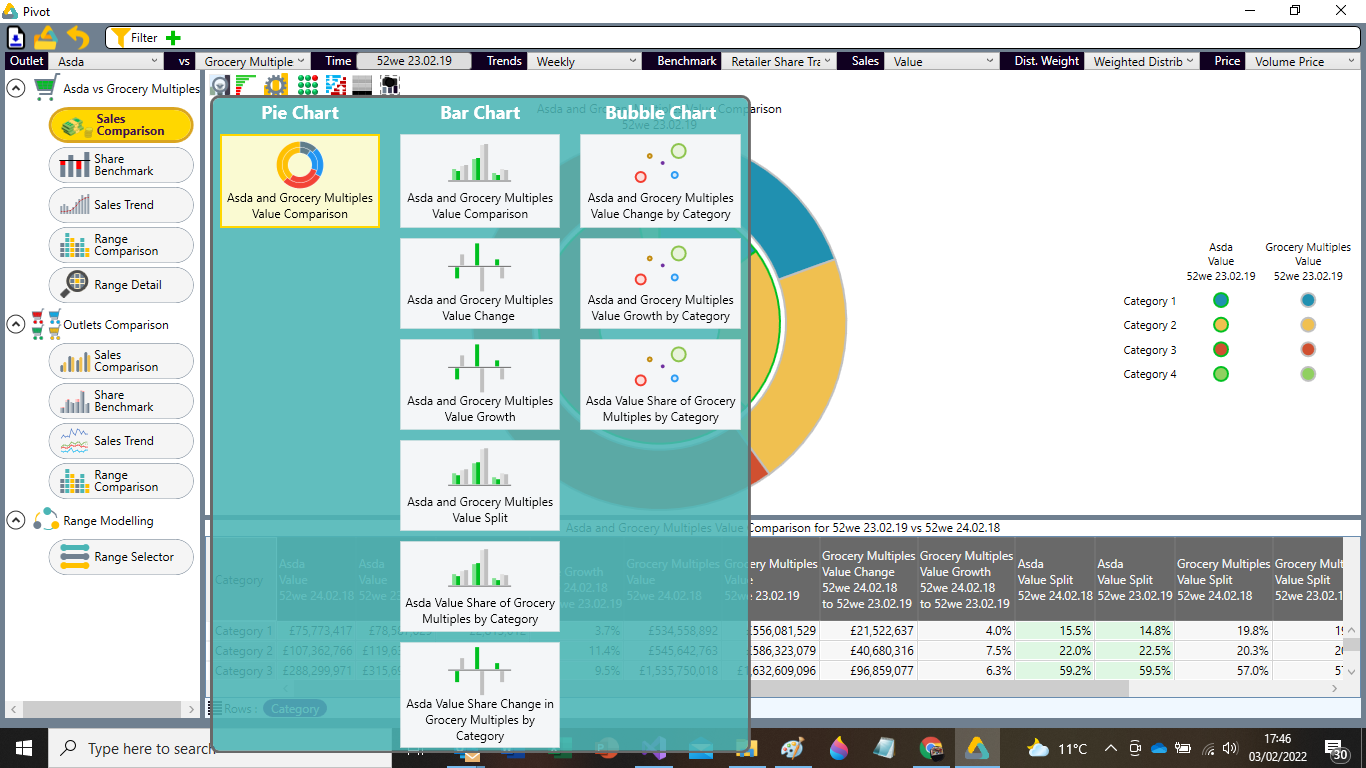Click Asda legend circle for Category 3

(x=1220, y=350)
